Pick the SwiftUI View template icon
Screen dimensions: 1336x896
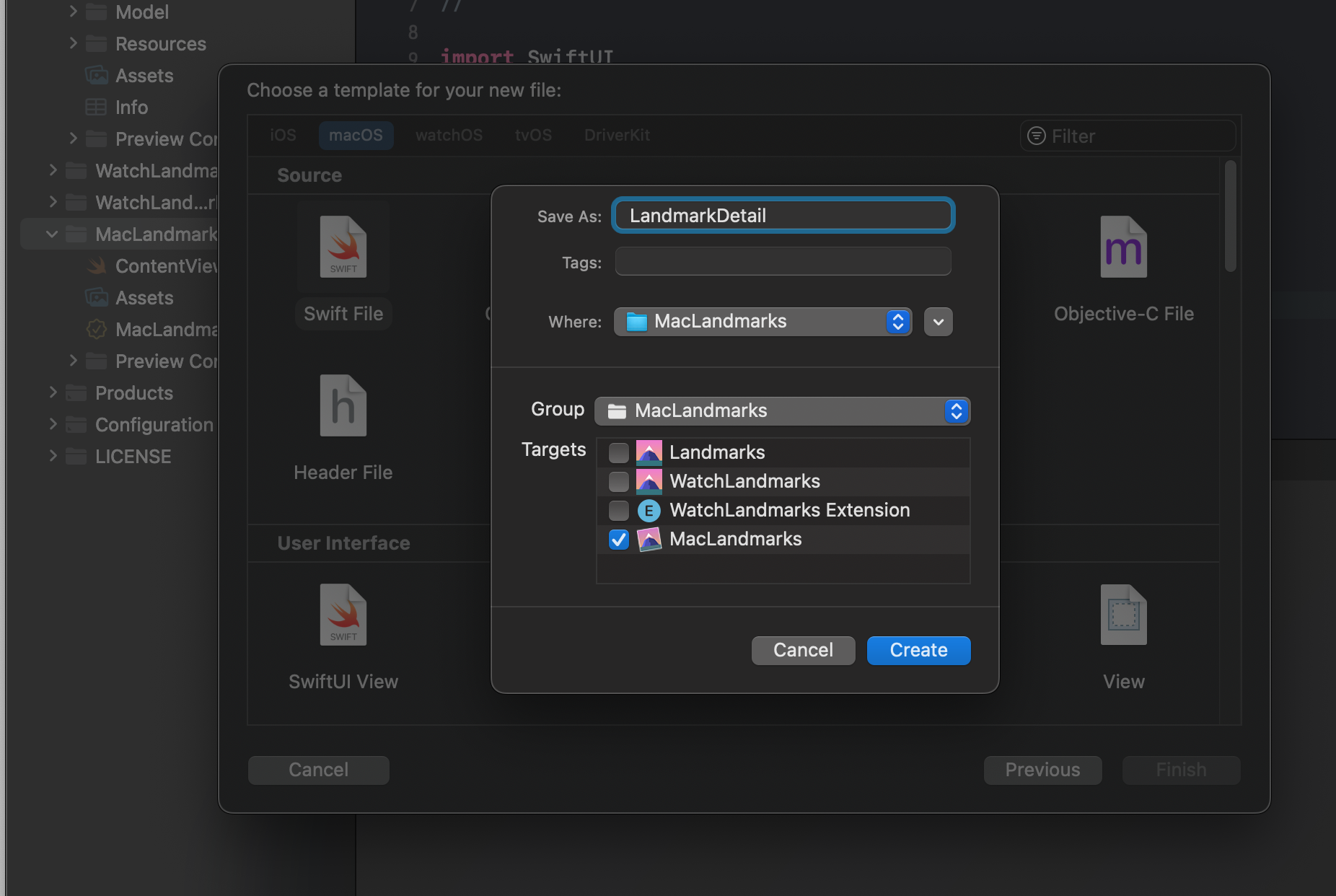click(x=343, y=615)
